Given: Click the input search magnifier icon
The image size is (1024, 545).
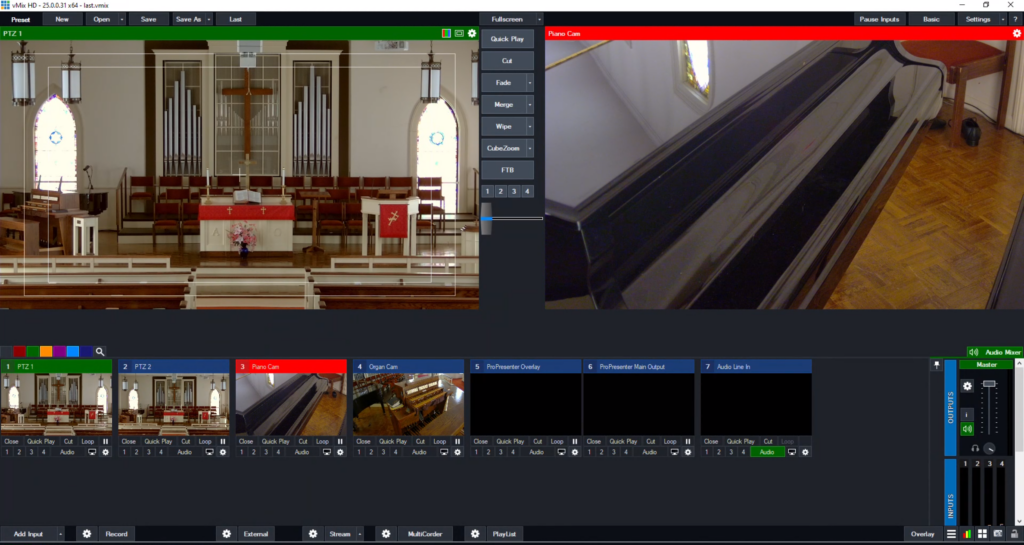Looking at the screenshot, I should point(100,352).
